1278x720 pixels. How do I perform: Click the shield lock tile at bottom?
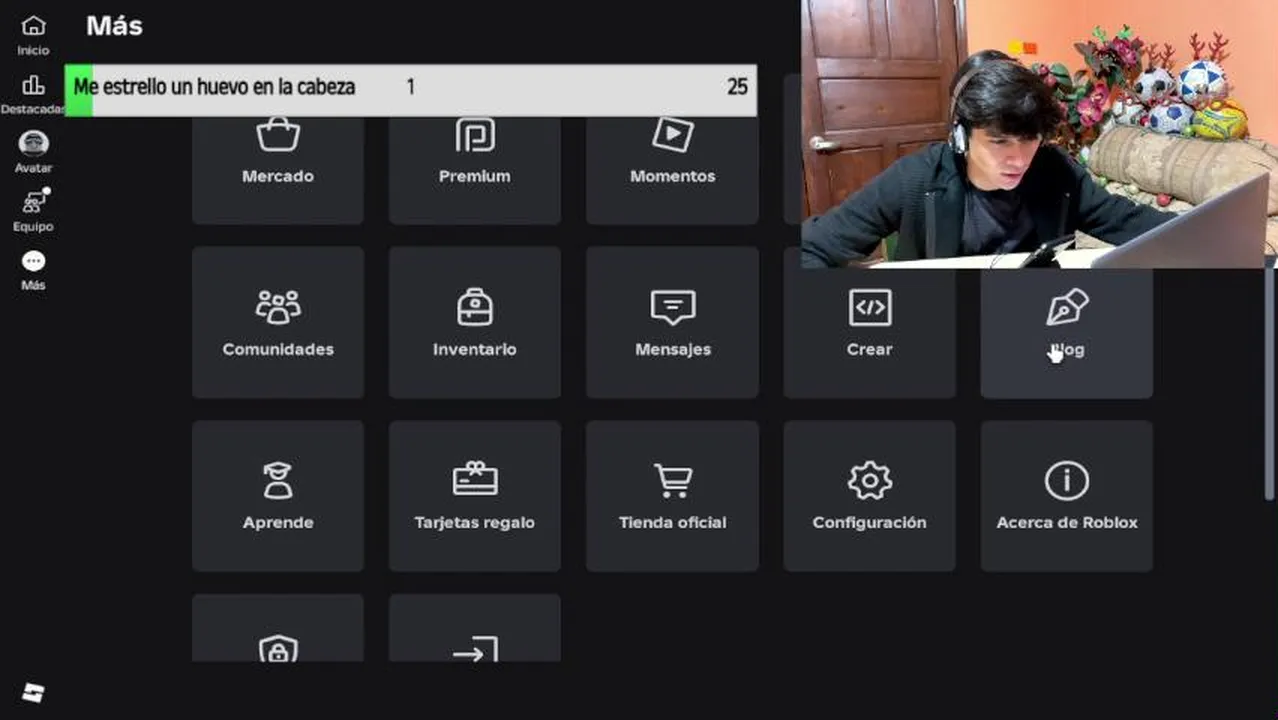tap(277, 628)
